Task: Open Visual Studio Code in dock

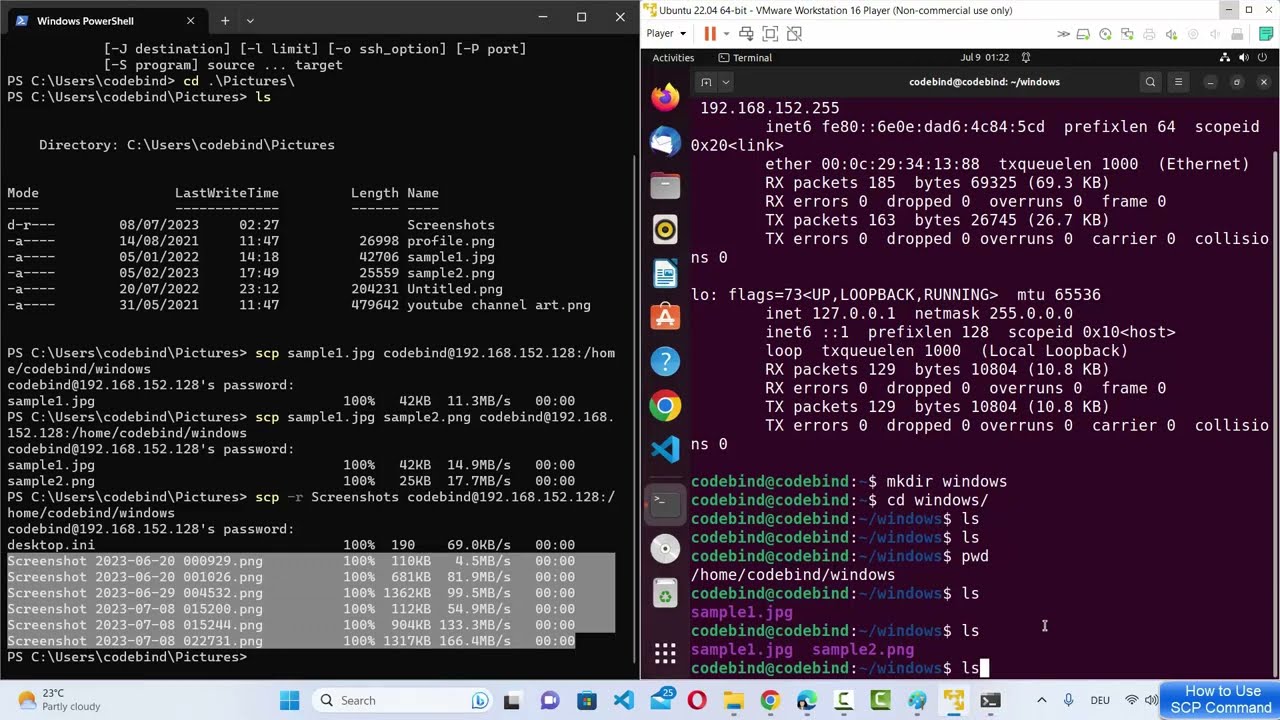Action: click(x=665, y=449)
